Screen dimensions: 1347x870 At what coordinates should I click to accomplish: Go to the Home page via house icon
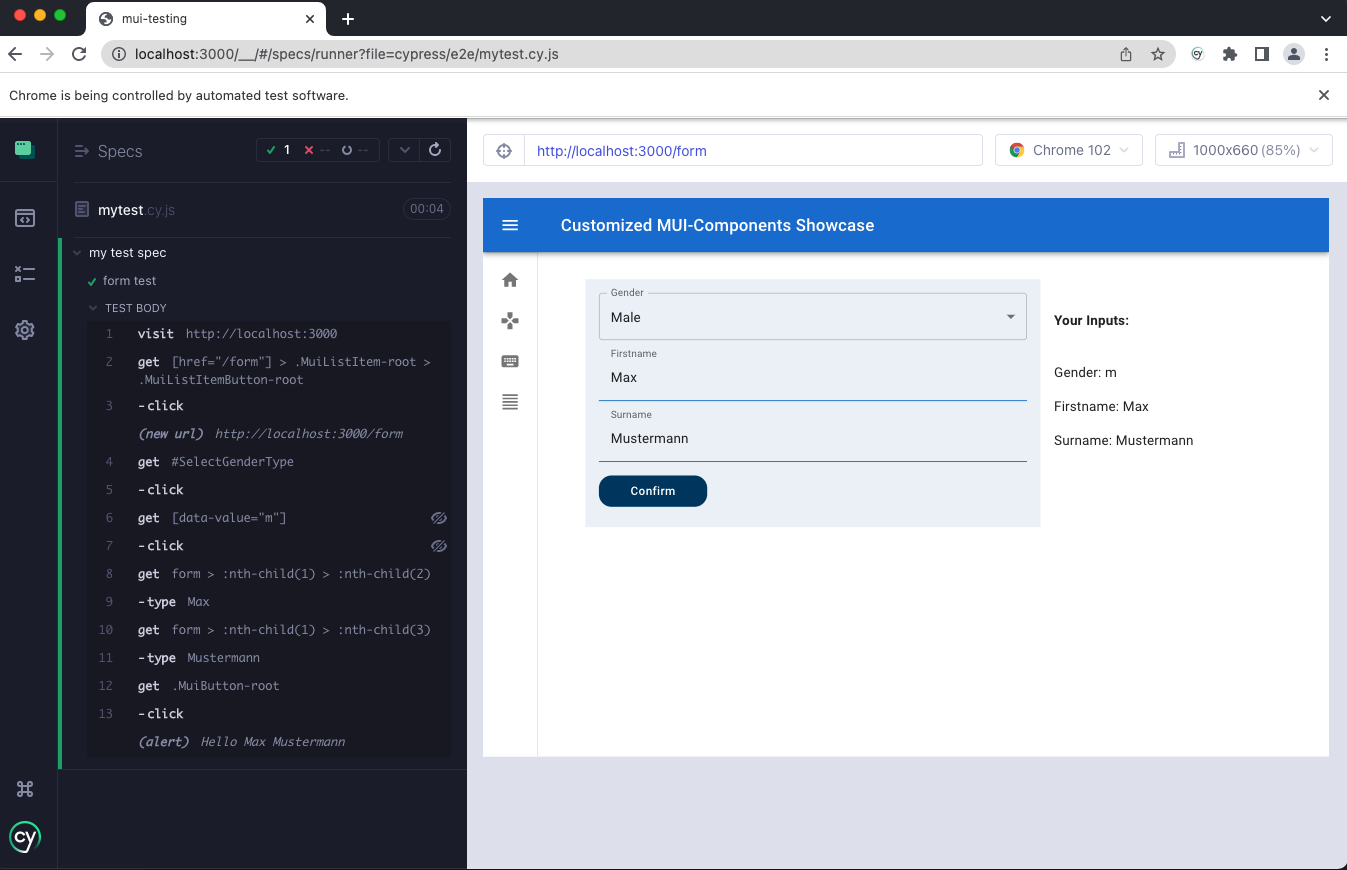510,280
